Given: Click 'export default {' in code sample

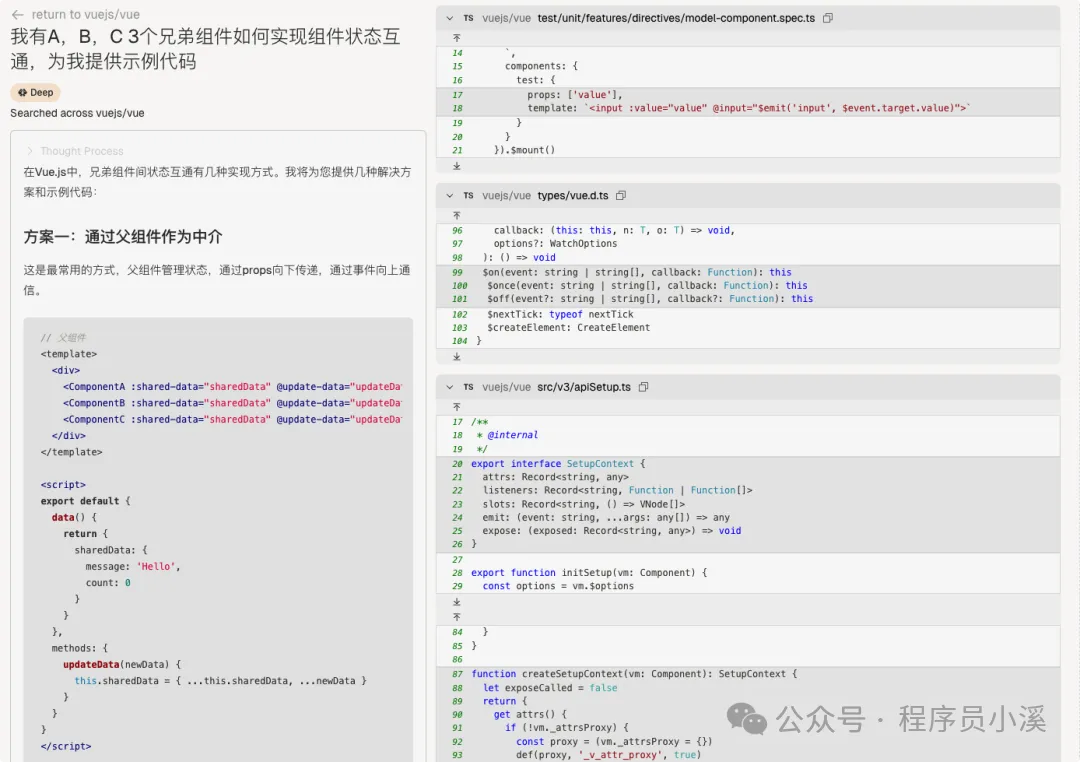Looking at the screenshot, I should (x=85, y=501).
